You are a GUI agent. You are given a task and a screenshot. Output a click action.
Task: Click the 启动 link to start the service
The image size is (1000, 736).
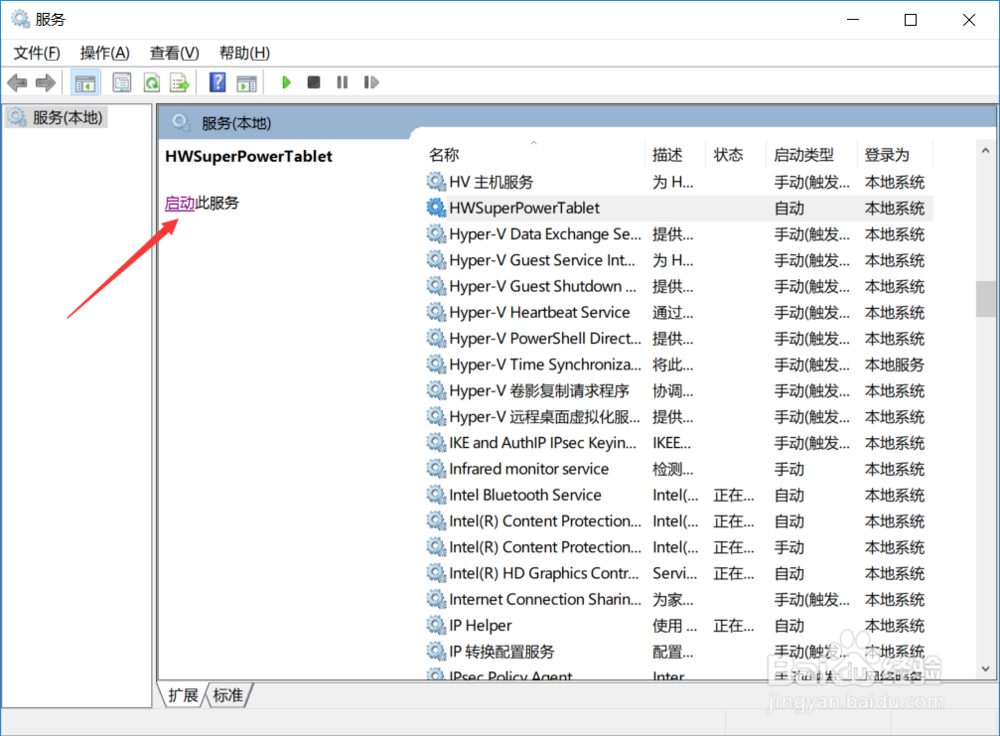coord(180,203)
